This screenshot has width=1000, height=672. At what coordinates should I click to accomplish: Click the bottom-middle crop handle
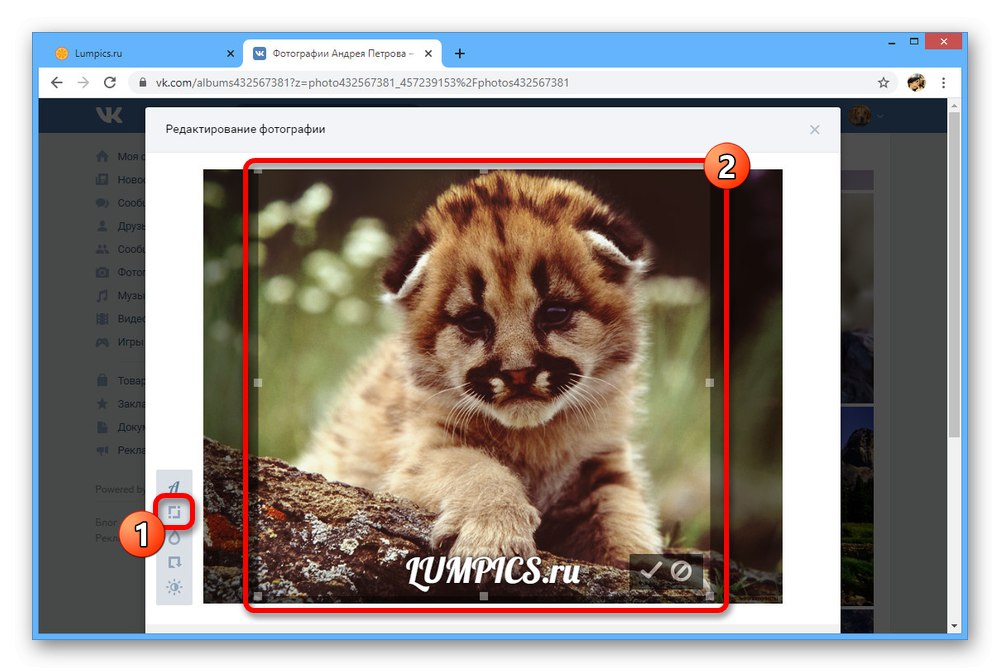(484, 596)
